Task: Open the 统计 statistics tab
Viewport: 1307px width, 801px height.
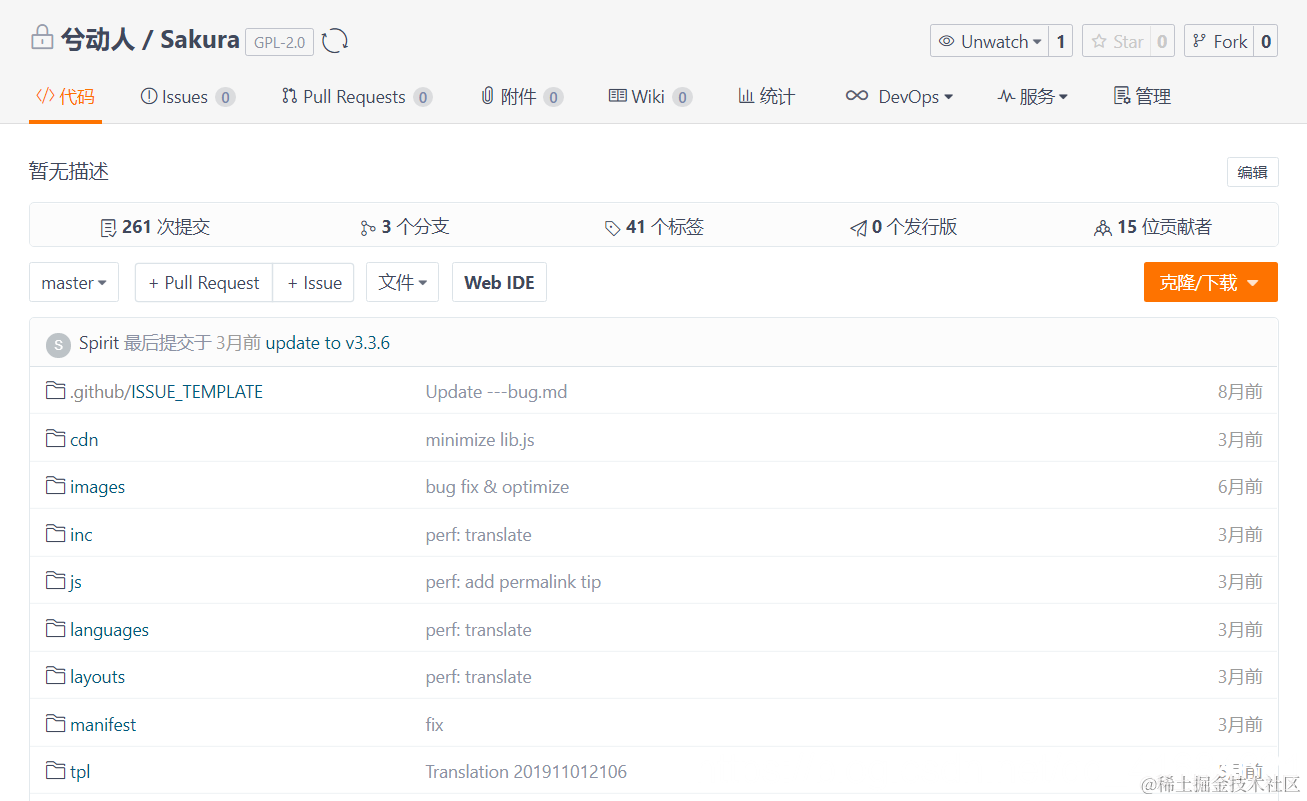Action: [766, 97]
